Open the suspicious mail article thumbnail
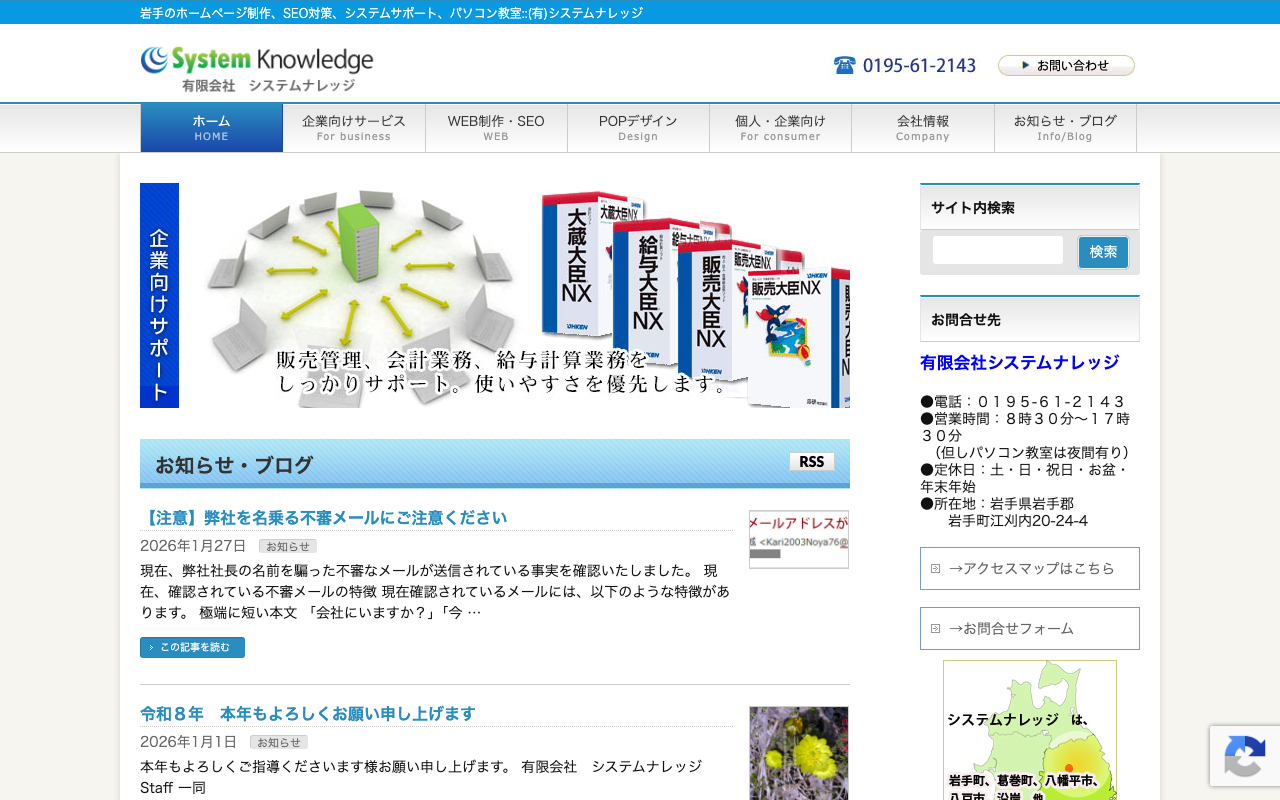The width and height of the screenshot is (1280, 800). pos(799,539)
